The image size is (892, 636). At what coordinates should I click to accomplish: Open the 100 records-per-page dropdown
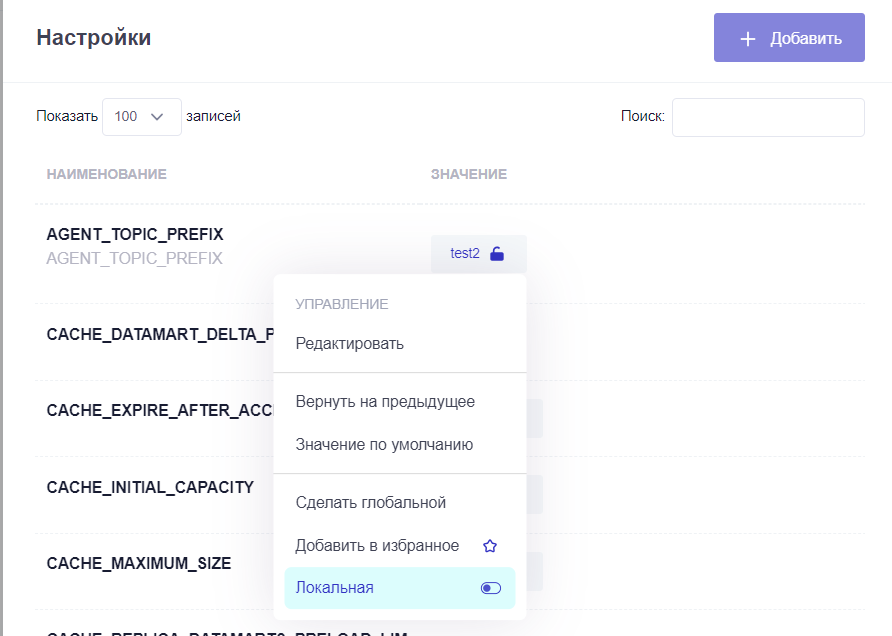coord(141,116)
